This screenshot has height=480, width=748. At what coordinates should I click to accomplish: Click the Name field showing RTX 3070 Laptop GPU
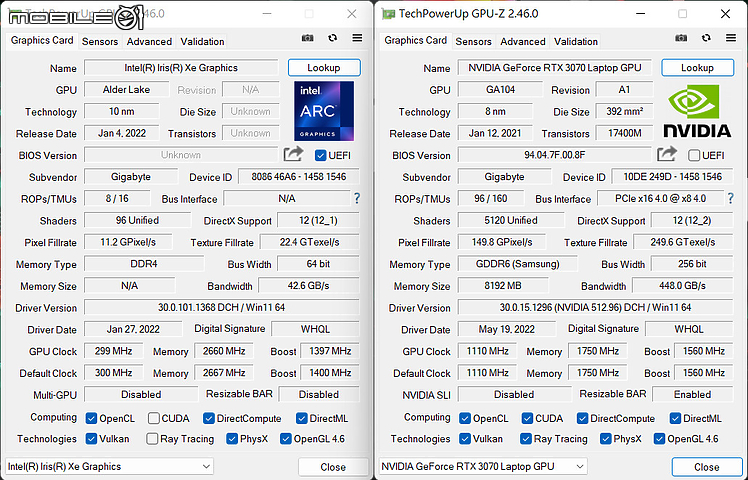click(555, 68)
